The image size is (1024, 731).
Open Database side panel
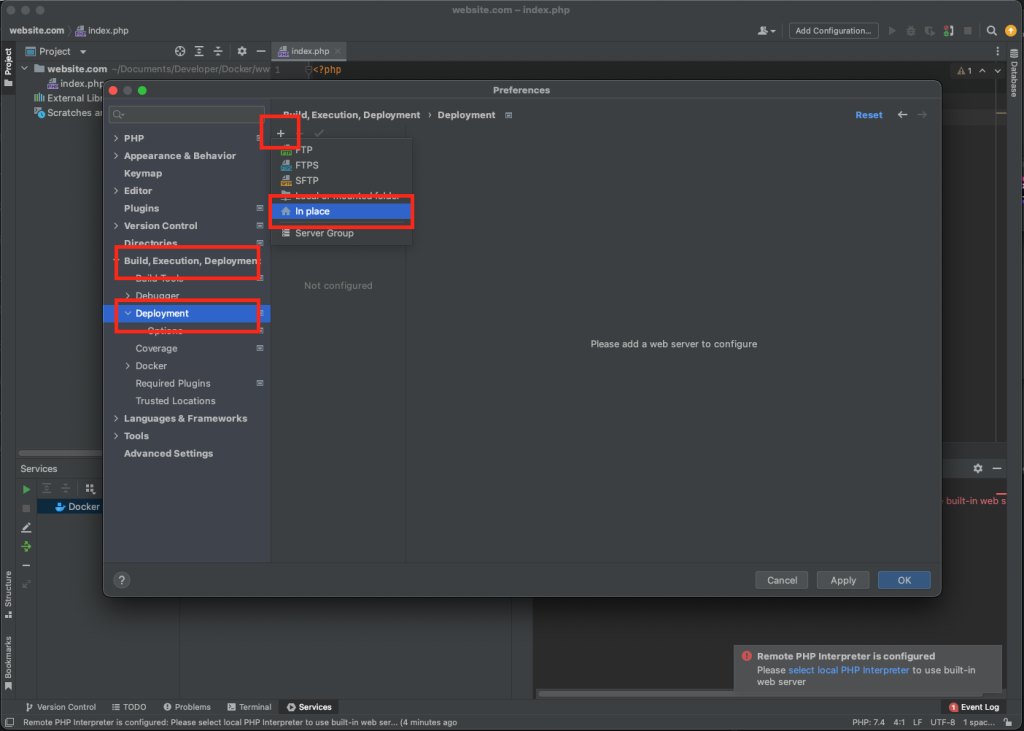[x=1014, y=72]
